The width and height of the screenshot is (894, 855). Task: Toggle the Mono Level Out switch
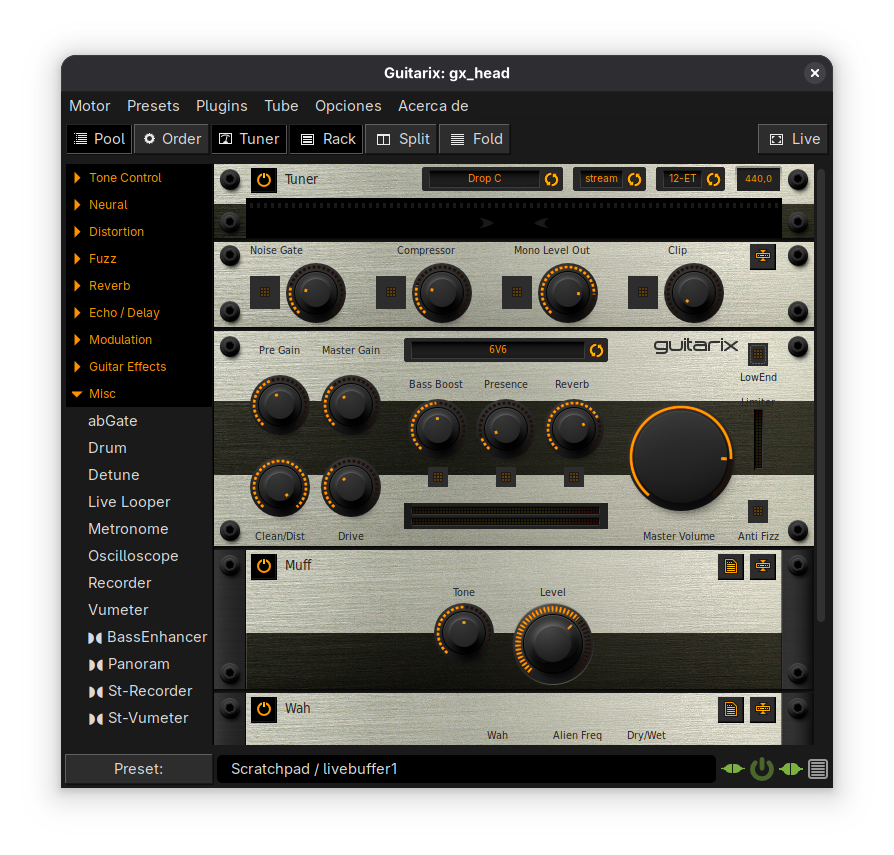[517, 292]
